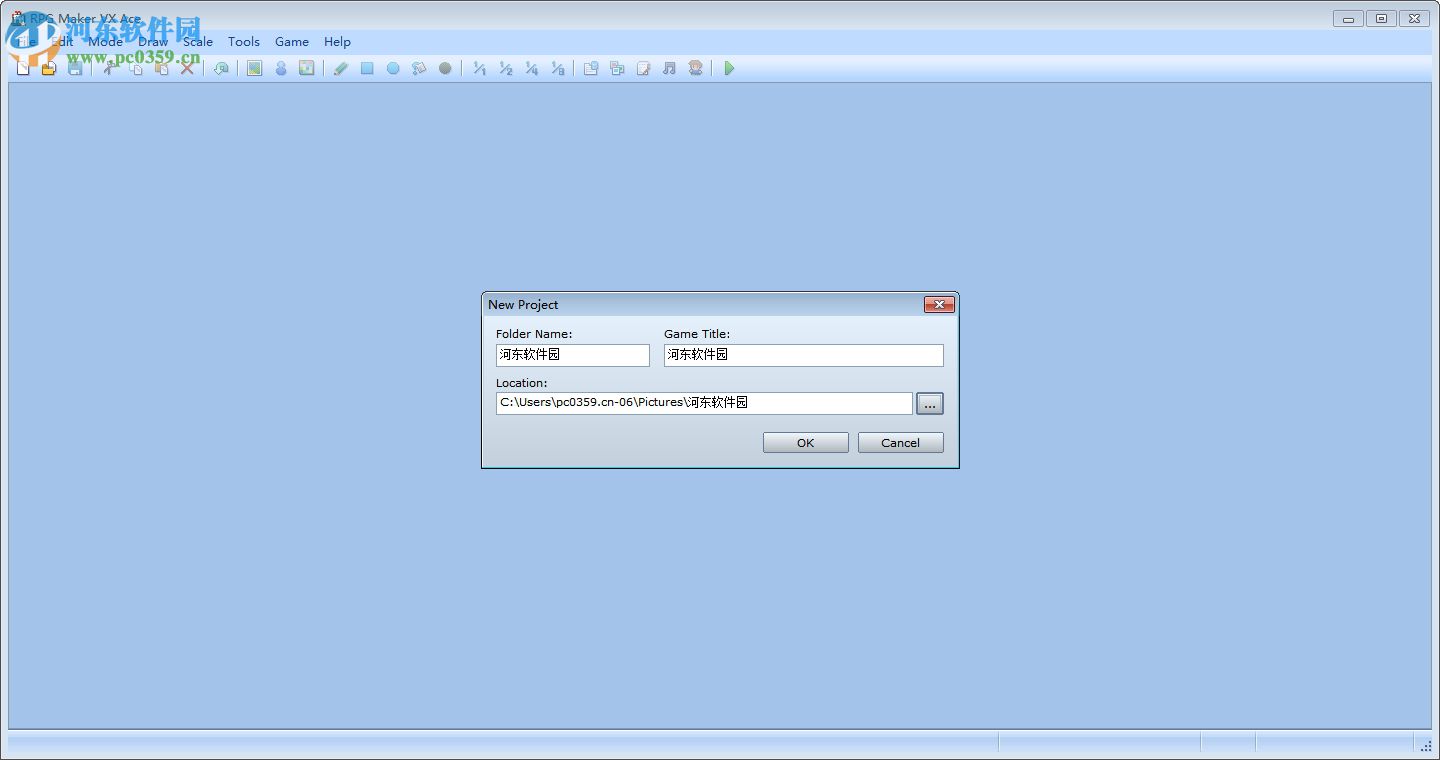Open the Tools menu
The height and width of the screenshot is (760, 1440).
pyautogui.click(x=244, y=42)
